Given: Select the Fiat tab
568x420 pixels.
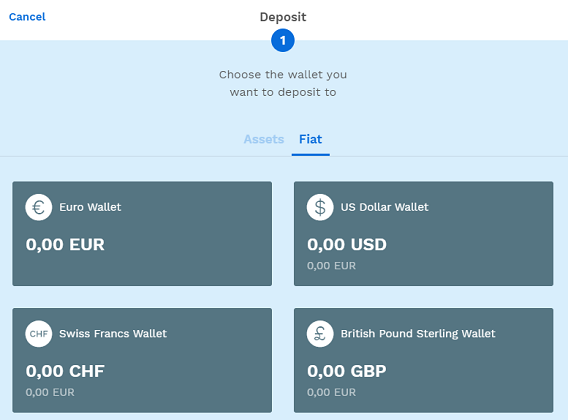Looking at the screenshot, I should (310, 139).
